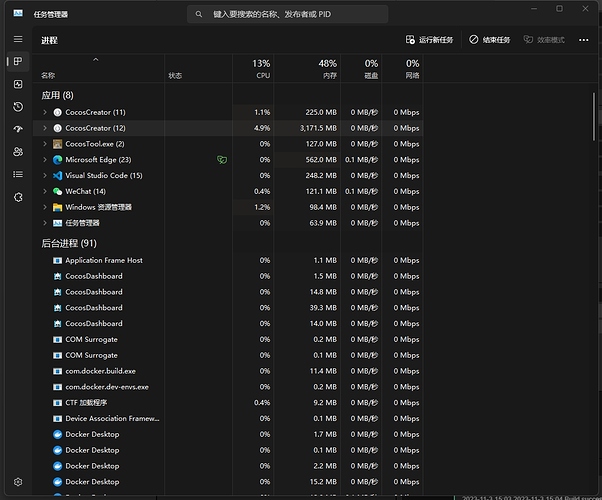Open the Startup apps sidebar icon

click(18, 129)
